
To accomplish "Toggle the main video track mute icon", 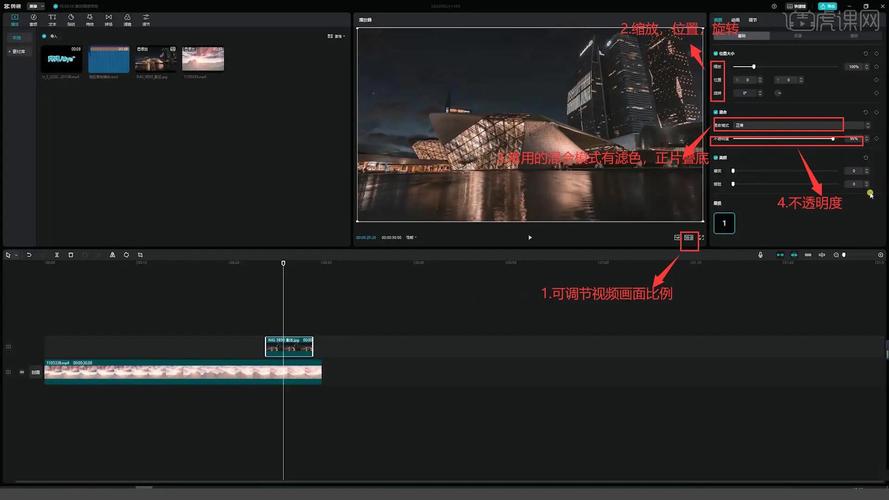I will click(x=22, y=372).
